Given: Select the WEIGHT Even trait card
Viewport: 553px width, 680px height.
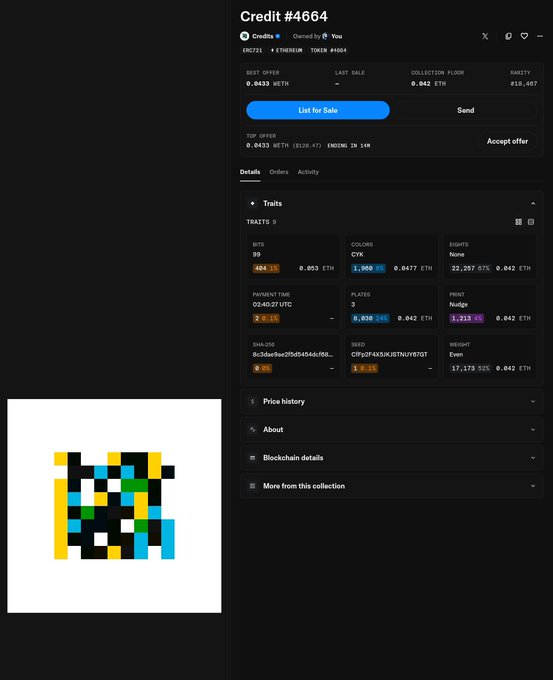Looking at the screenshot, I should [x=490, y=356].
